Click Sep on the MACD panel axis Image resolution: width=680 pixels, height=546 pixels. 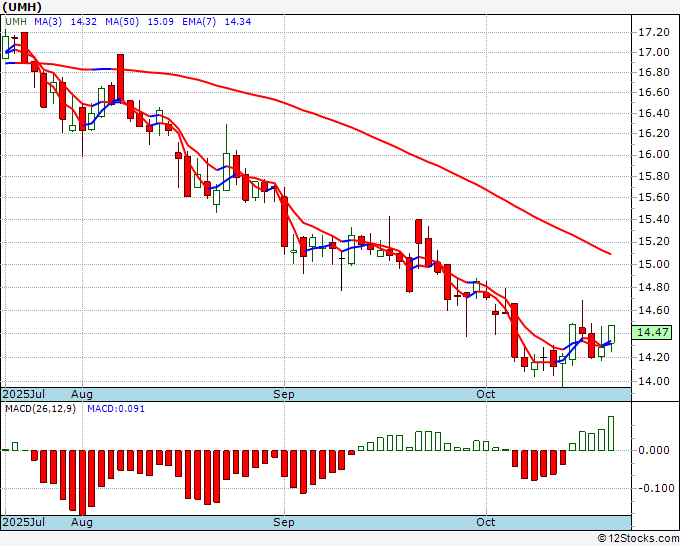pos(284,522)
